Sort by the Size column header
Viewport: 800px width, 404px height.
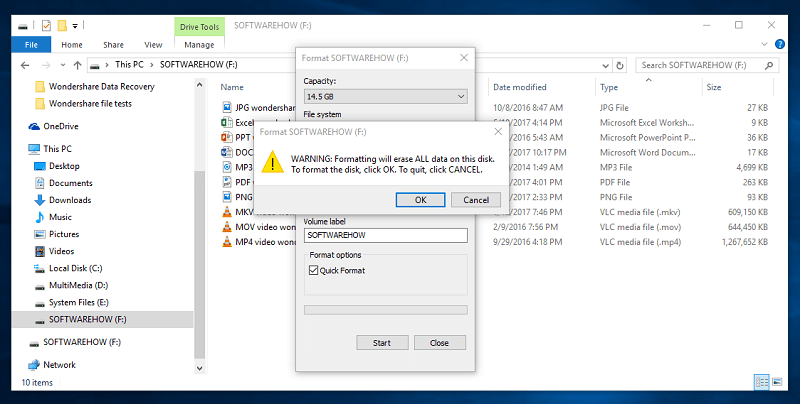tap(714, 87)
